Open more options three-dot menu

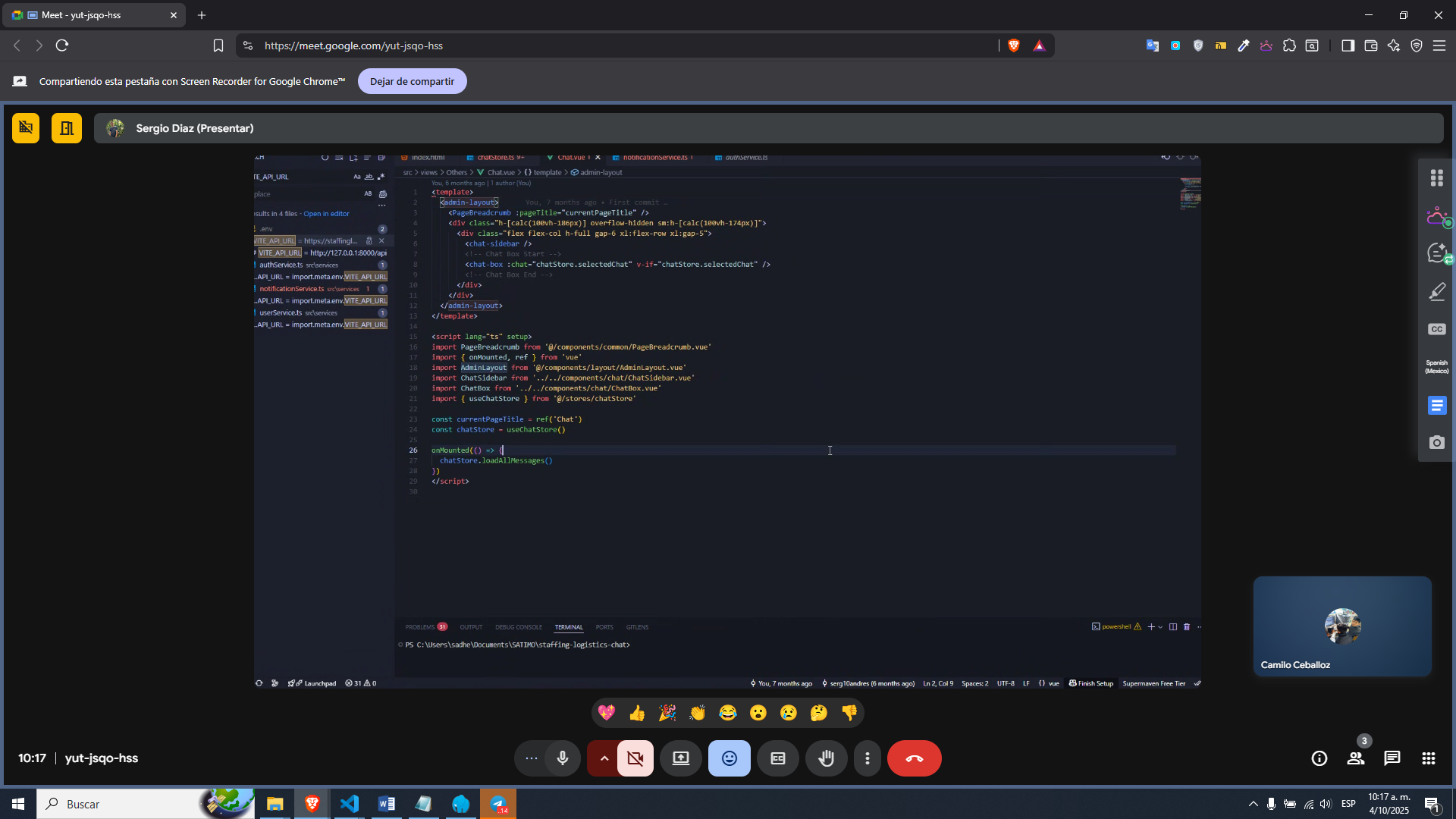coord(867,758)
